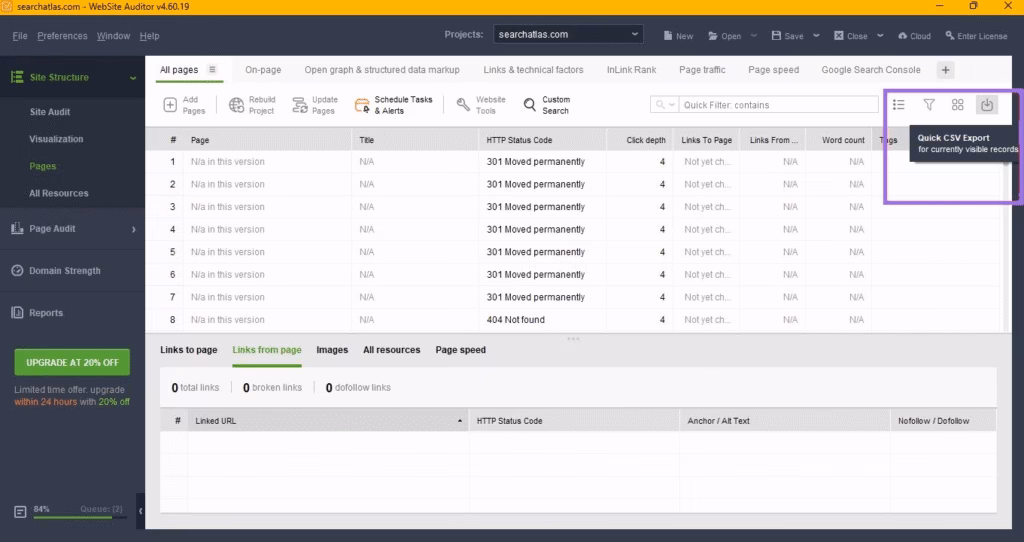Screen dimensions: 1024x542
Task: Click the Add Pages toolbar icon
Action: [x=170, y=105]
